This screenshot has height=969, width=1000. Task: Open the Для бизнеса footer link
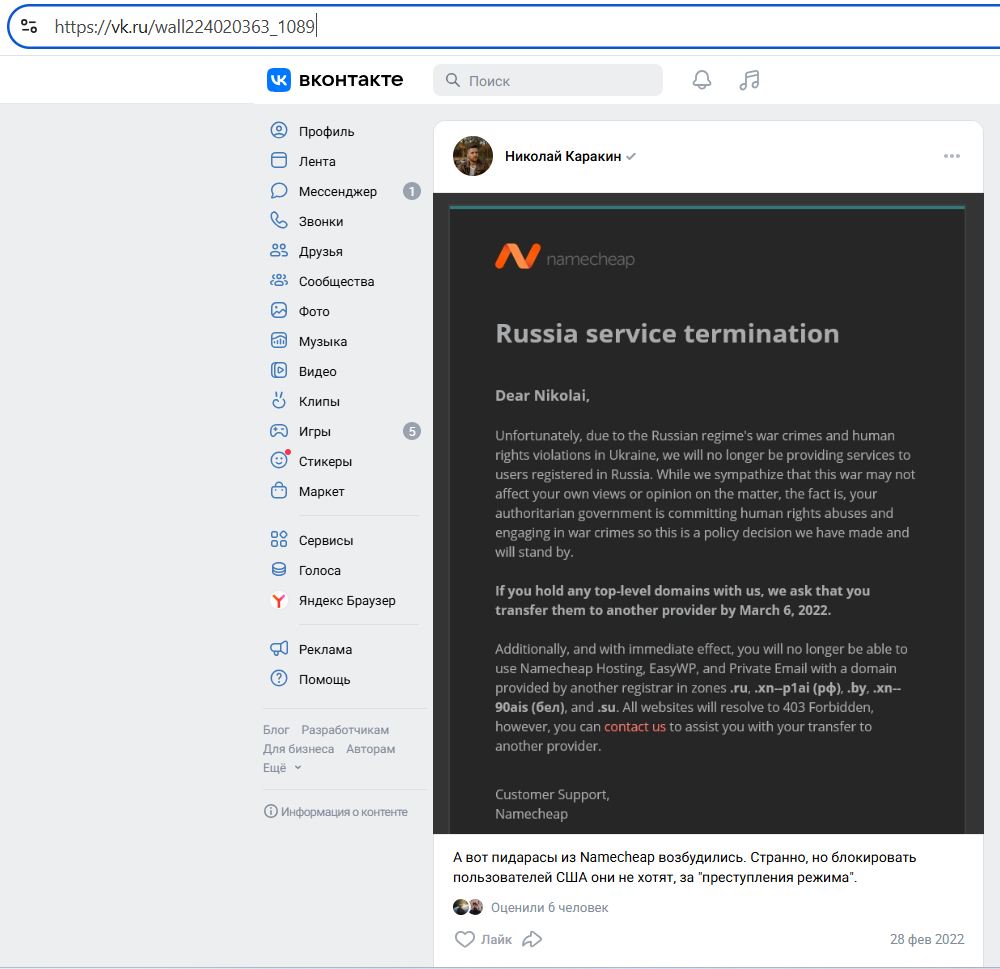(298, 749)
